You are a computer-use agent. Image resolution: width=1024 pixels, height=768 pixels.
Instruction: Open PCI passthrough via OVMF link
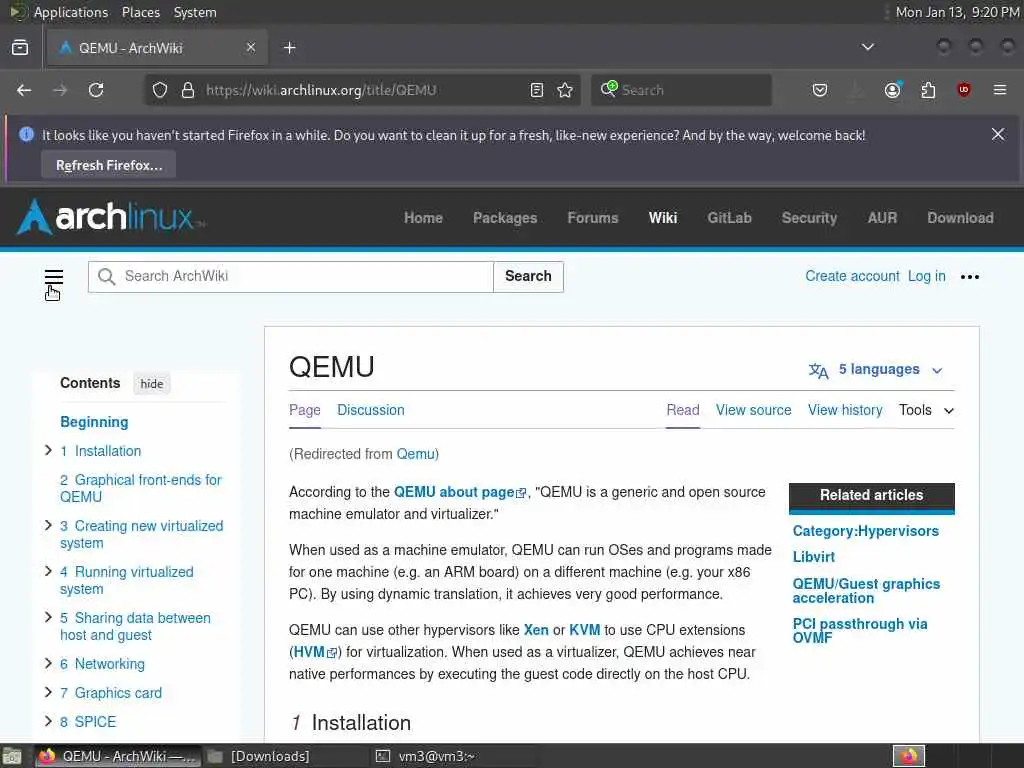859,631
